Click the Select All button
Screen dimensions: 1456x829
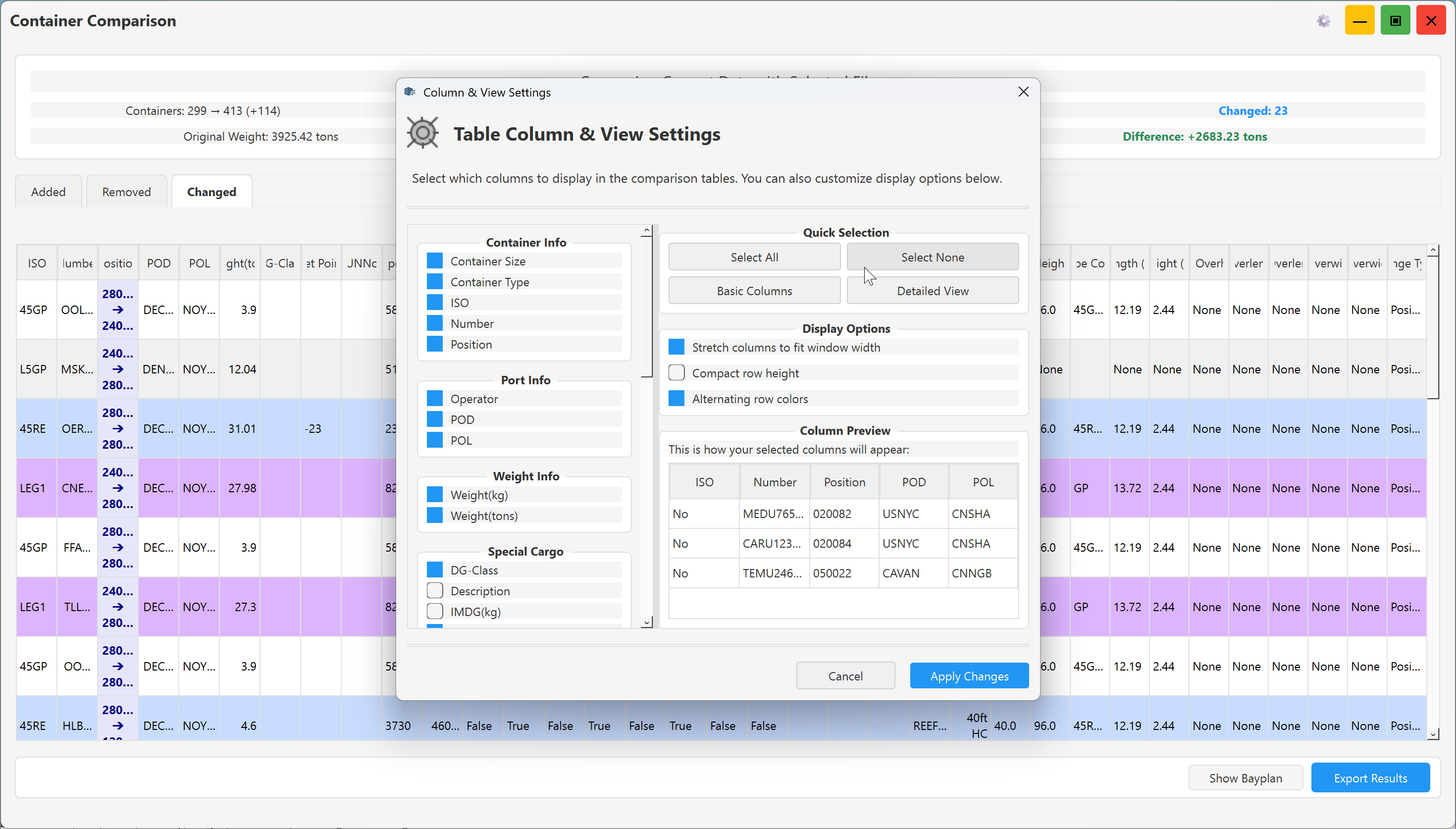[x=754, y=257]
